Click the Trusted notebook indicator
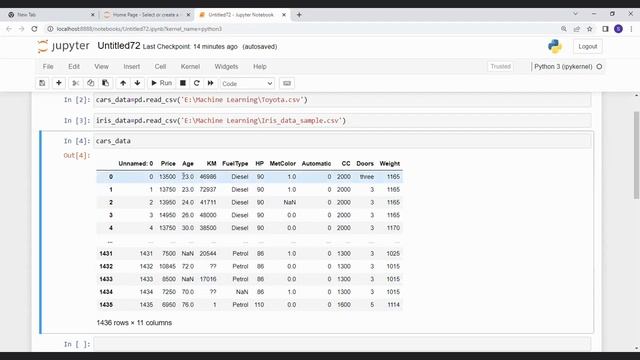640x360 pixels. pos(500,67)
